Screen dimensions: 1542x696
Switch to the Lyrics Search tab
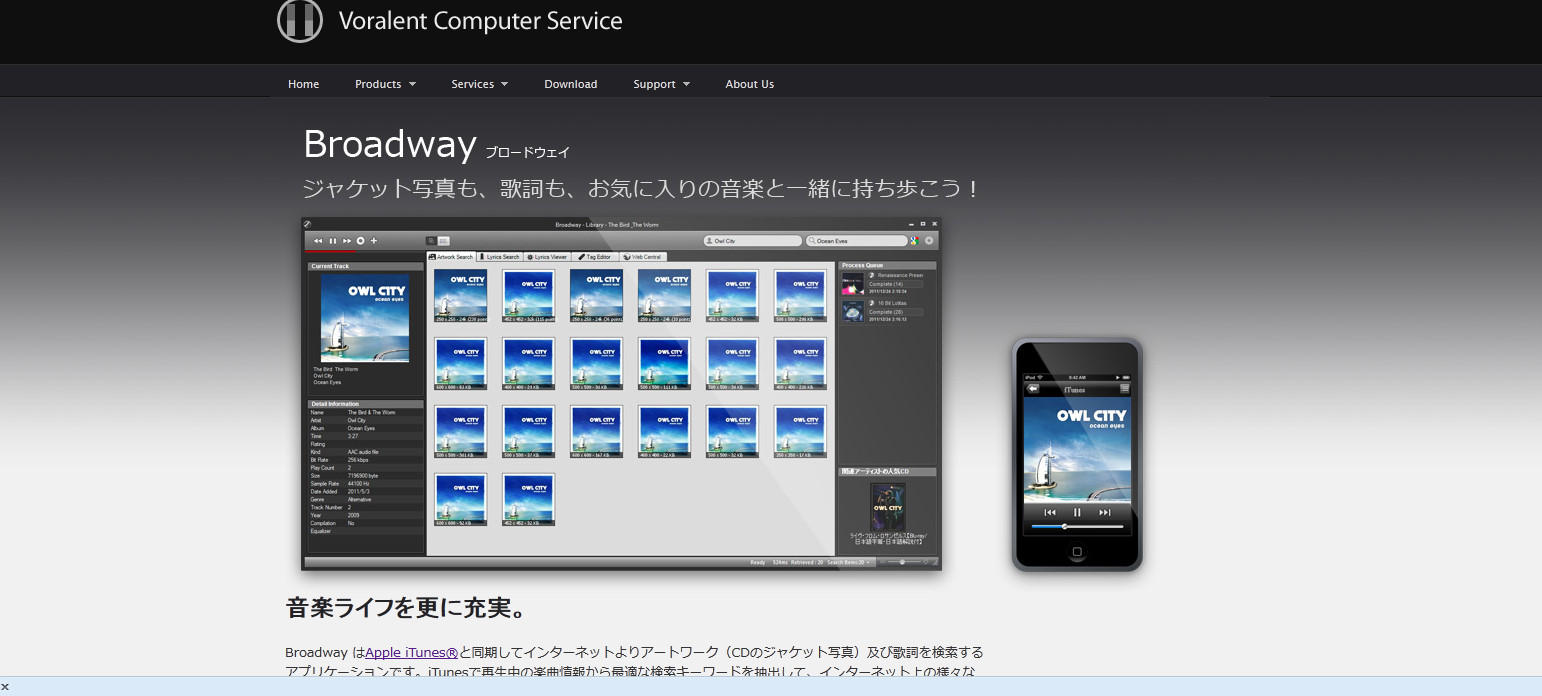tap(499, 257)
